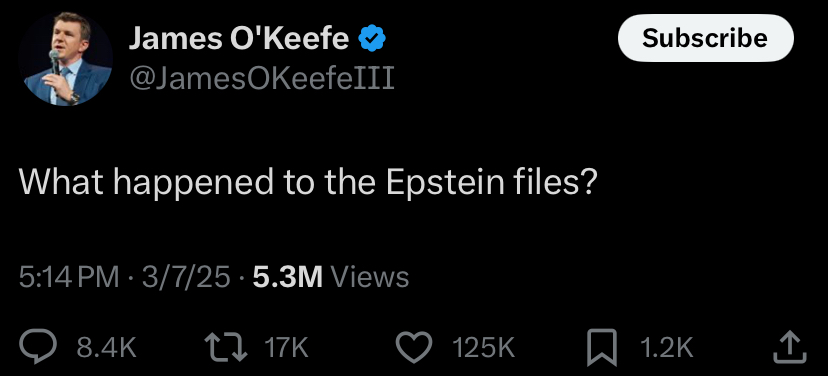Click the 5:14 PM timestamp
Screen dimensions: 828x376
(69, 277)
